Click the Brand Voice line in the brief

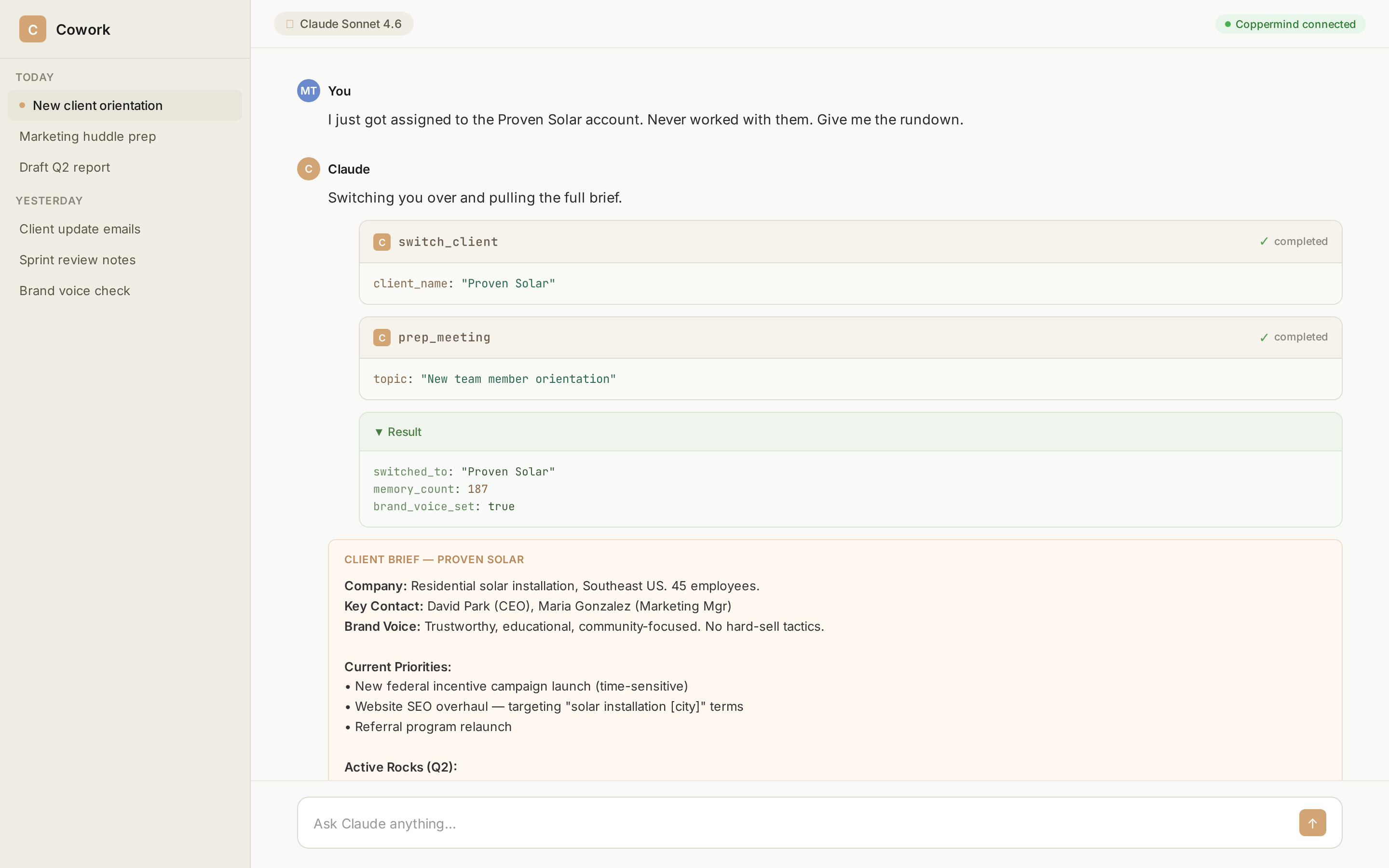tap(584, 626)
